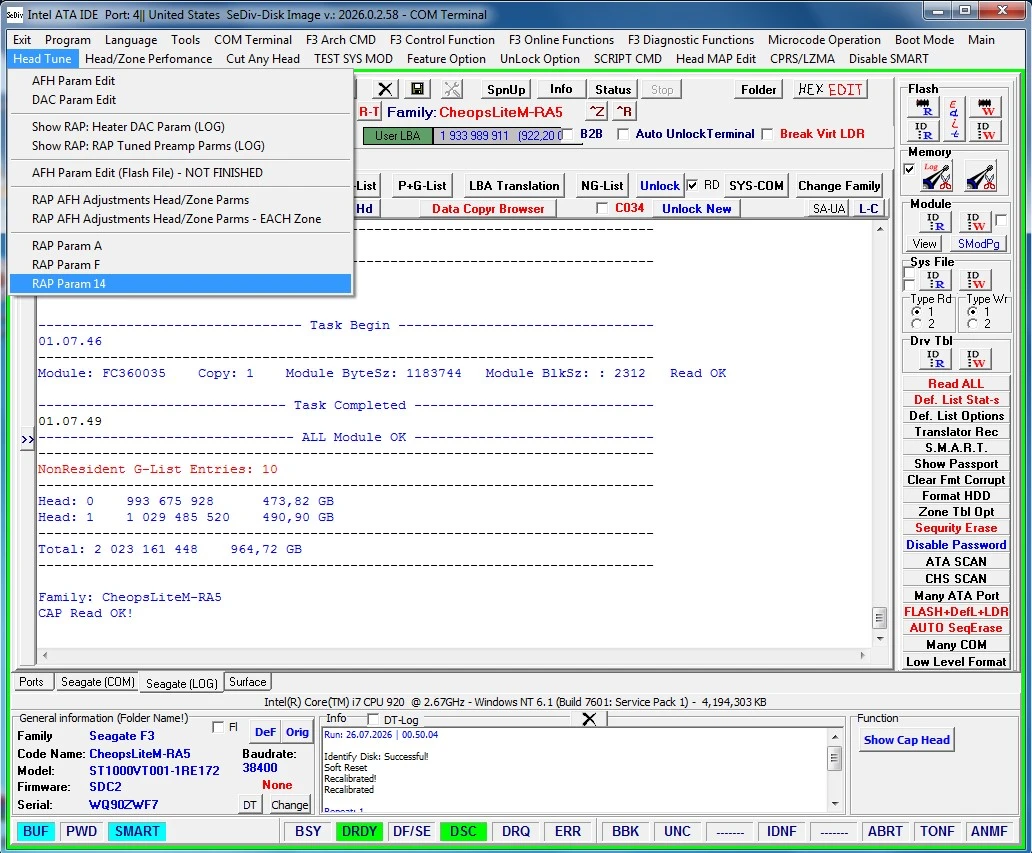Click the DRDY status indicator
This screenshot has width=1032, height=853.
point(359,831)
